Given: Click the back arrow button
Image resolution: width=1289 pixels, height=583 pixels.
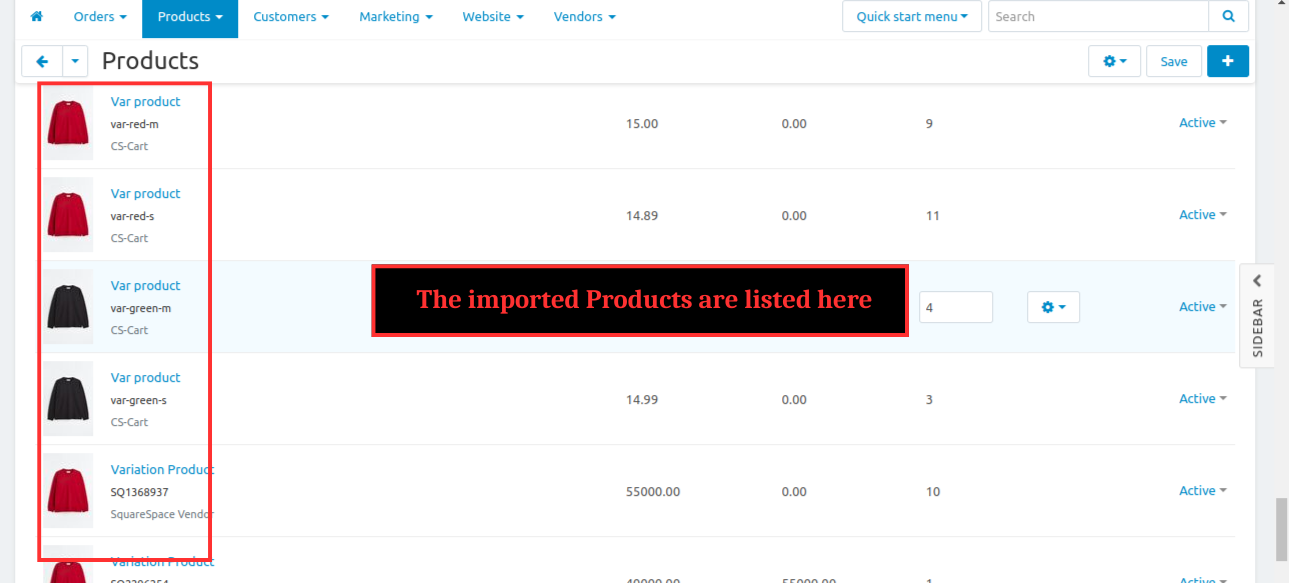Looking at the screenshot, I should click(x=42, y=62).
